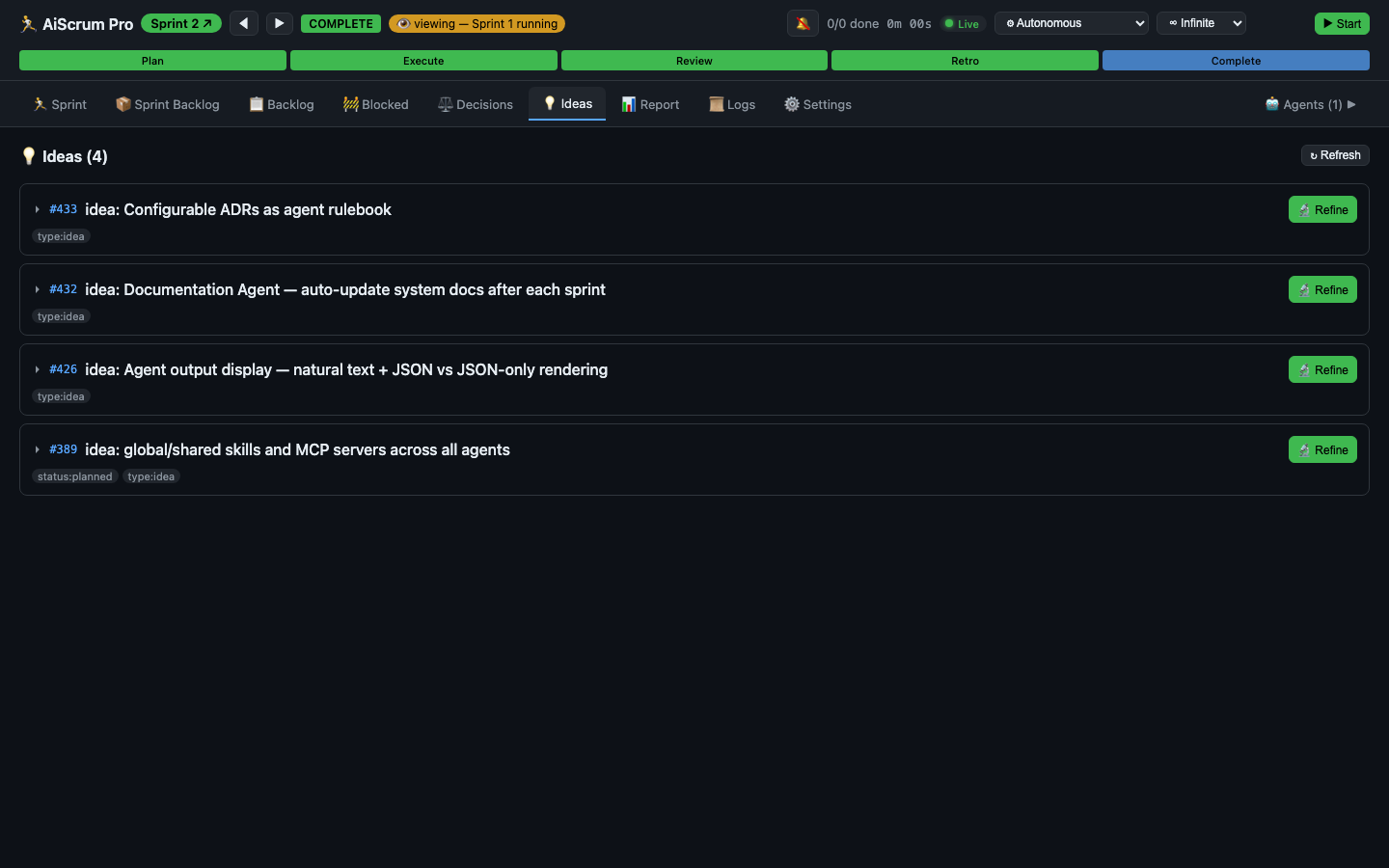Go to previous sprint arrow
Screen dimensions: 1389x868
click(x=244, y=23)
